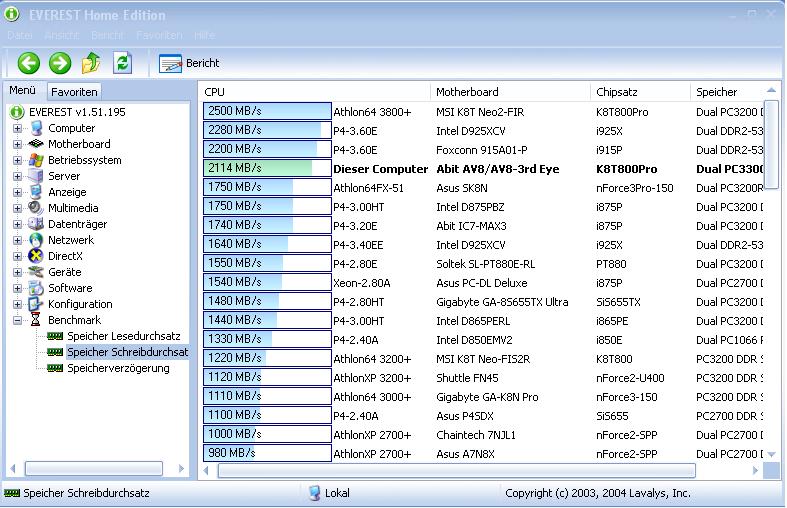Switch to the Menü tab
Viewport: 787px width, 508px height.
(x=23, y=90)
